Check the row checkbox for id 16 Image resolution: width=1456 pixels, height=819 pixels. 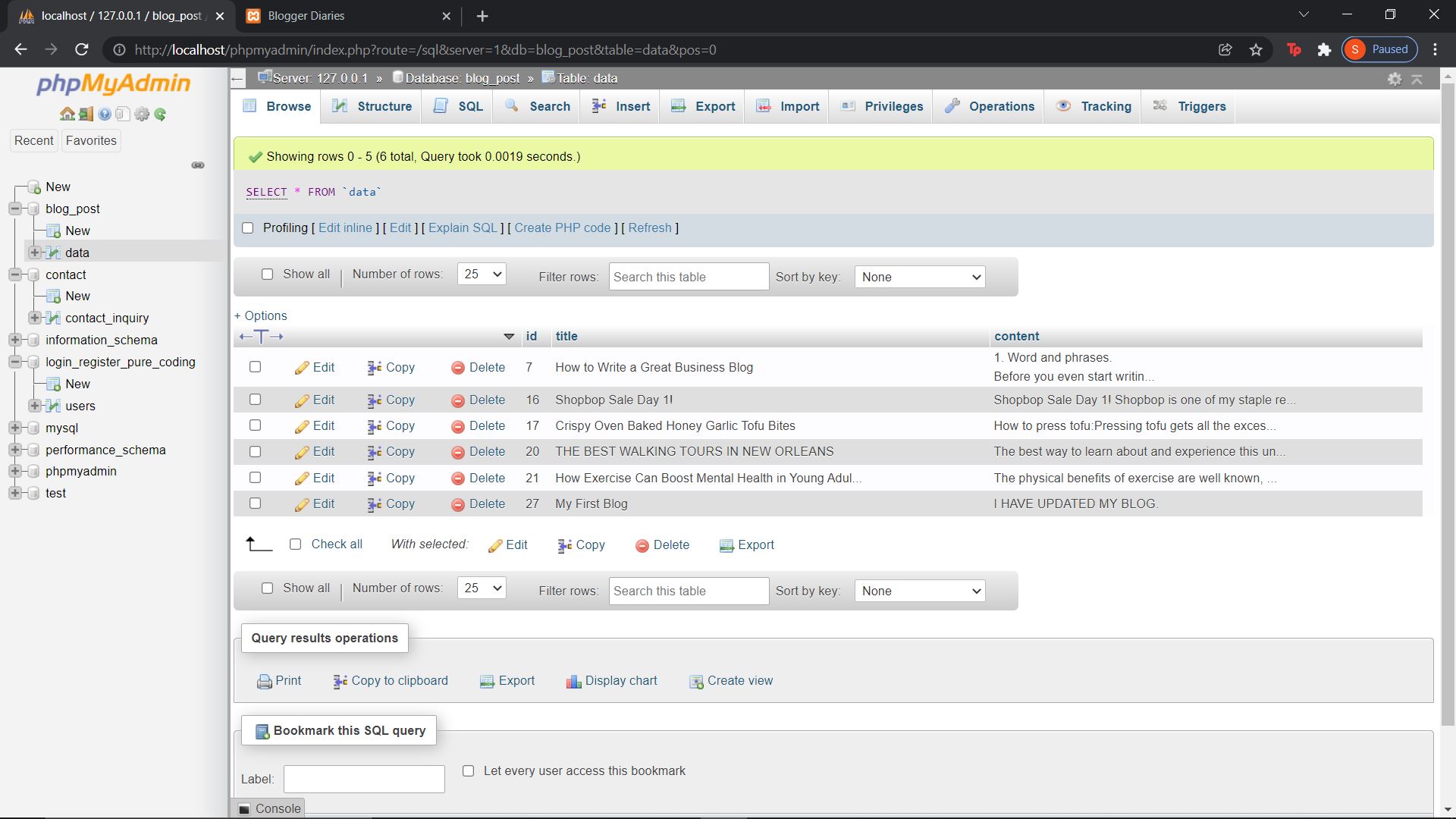256,400
